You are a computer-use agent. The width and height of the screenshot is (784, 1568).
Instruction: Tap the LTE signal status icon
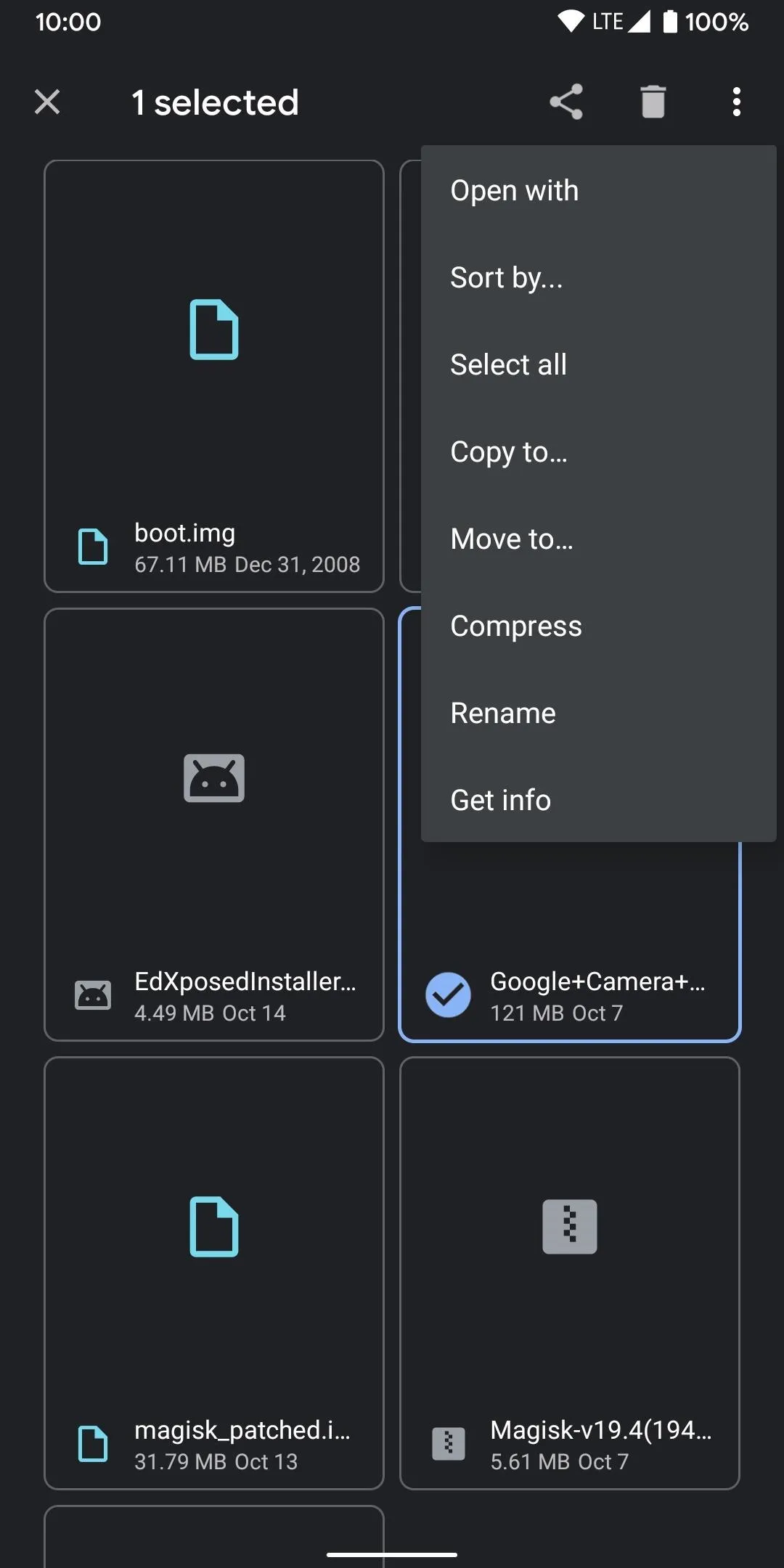(x=621, y=22)
